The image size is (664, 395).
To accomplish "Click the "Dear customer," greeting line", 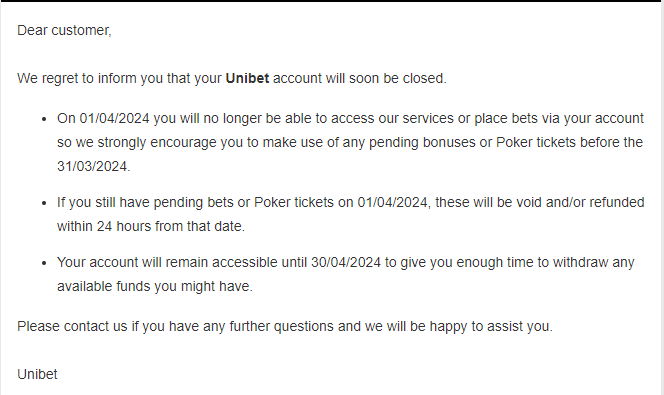I will tap(64, 30).
